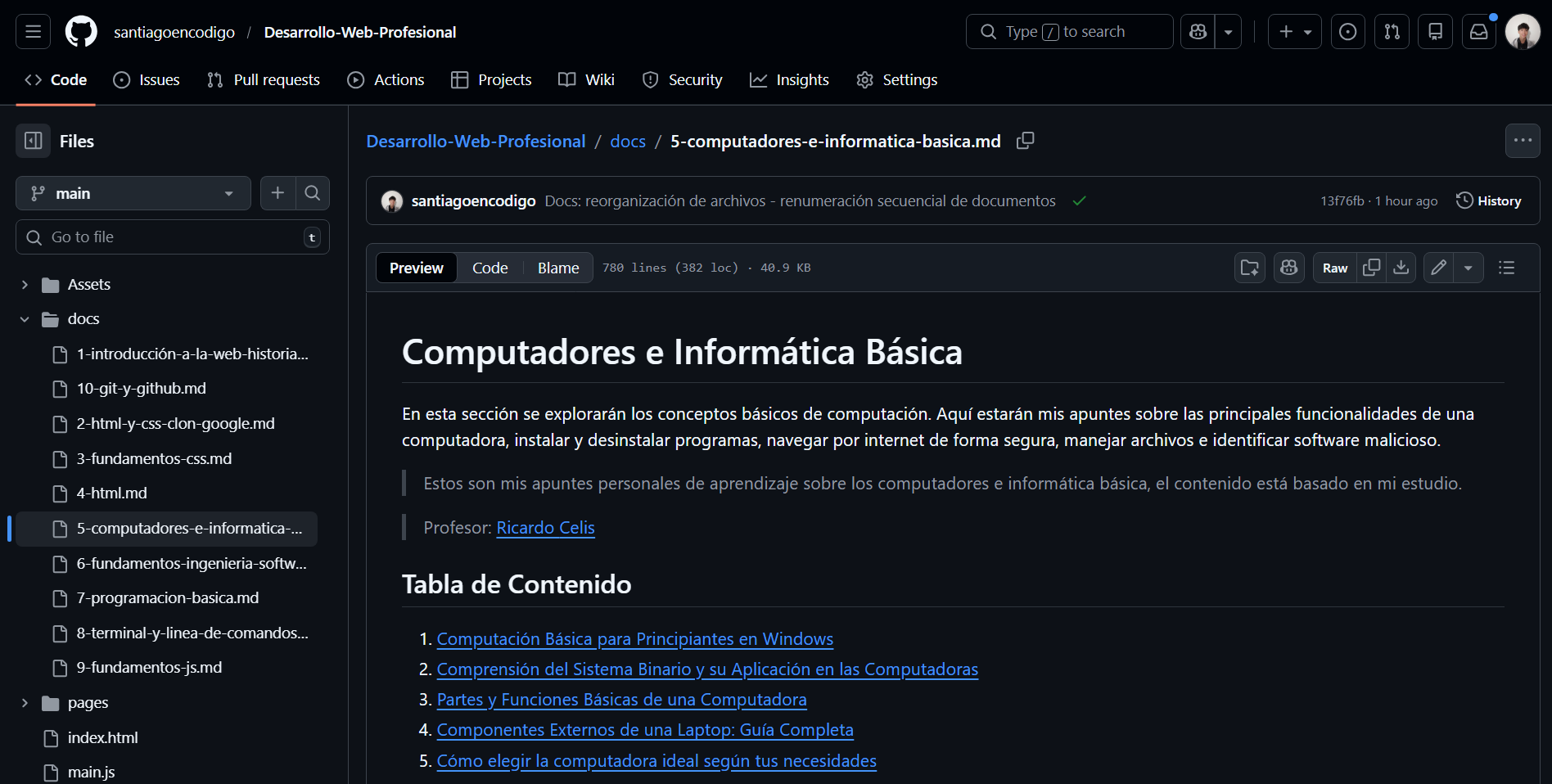Open GitHub notifications inbox
Screen dimensions: 1552x784
tap(1478, 31)
